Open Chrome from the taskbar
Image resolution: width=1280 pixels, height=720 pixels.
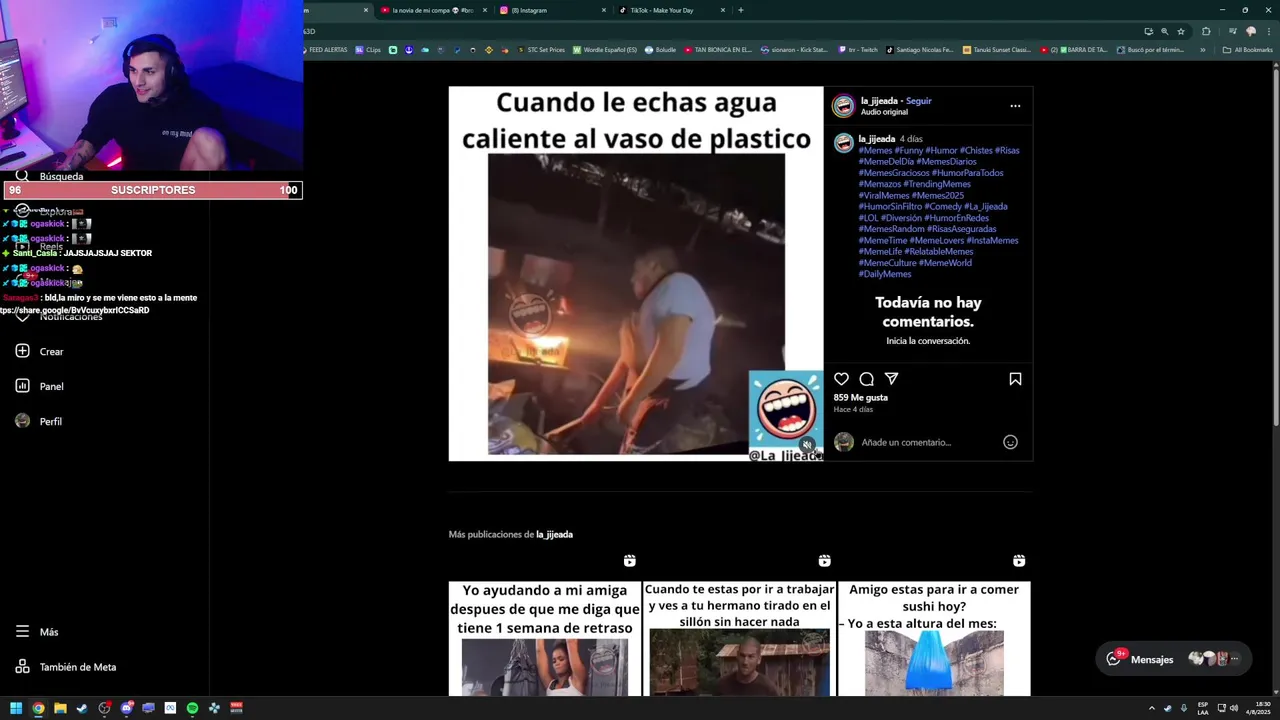[38, 708]
